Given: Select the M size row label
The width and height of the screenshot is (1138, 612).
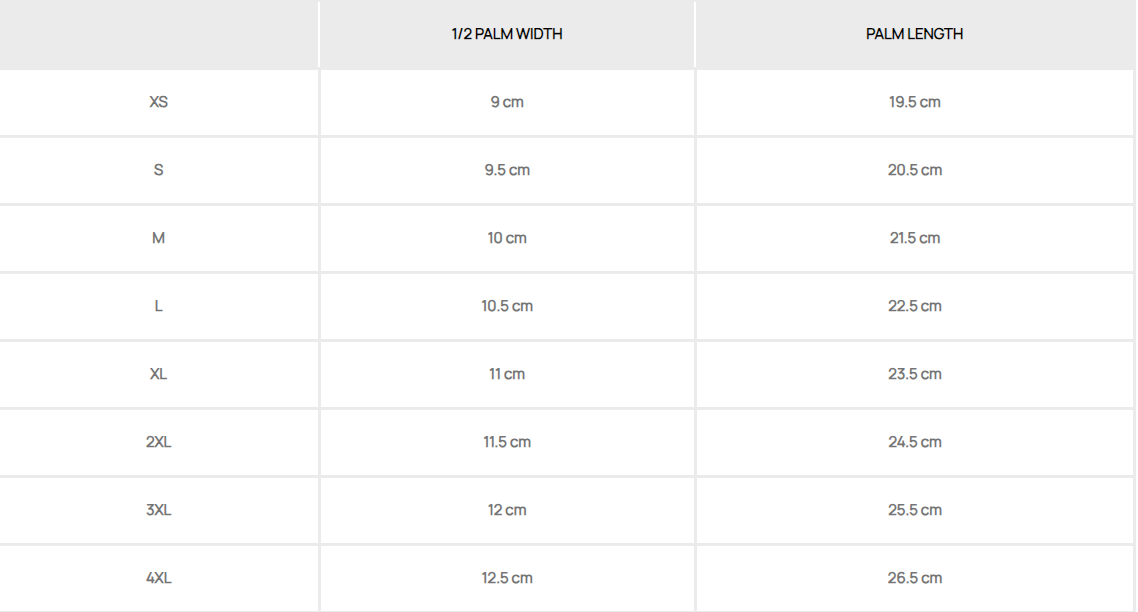Looking at the screenshot, I should tap(158, 238).
